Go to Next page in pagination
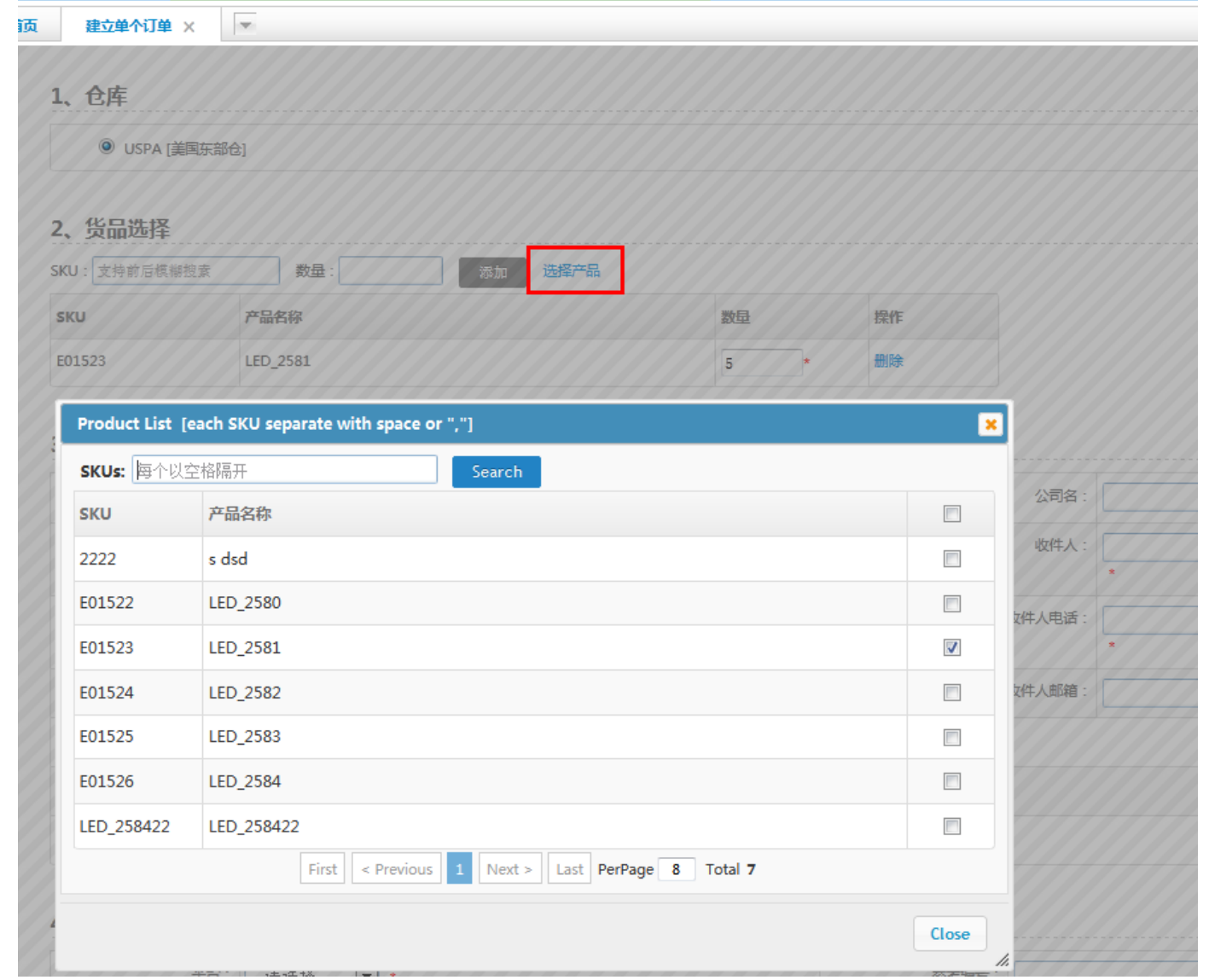Viewport: 1209px width, 980px height. 509,869
